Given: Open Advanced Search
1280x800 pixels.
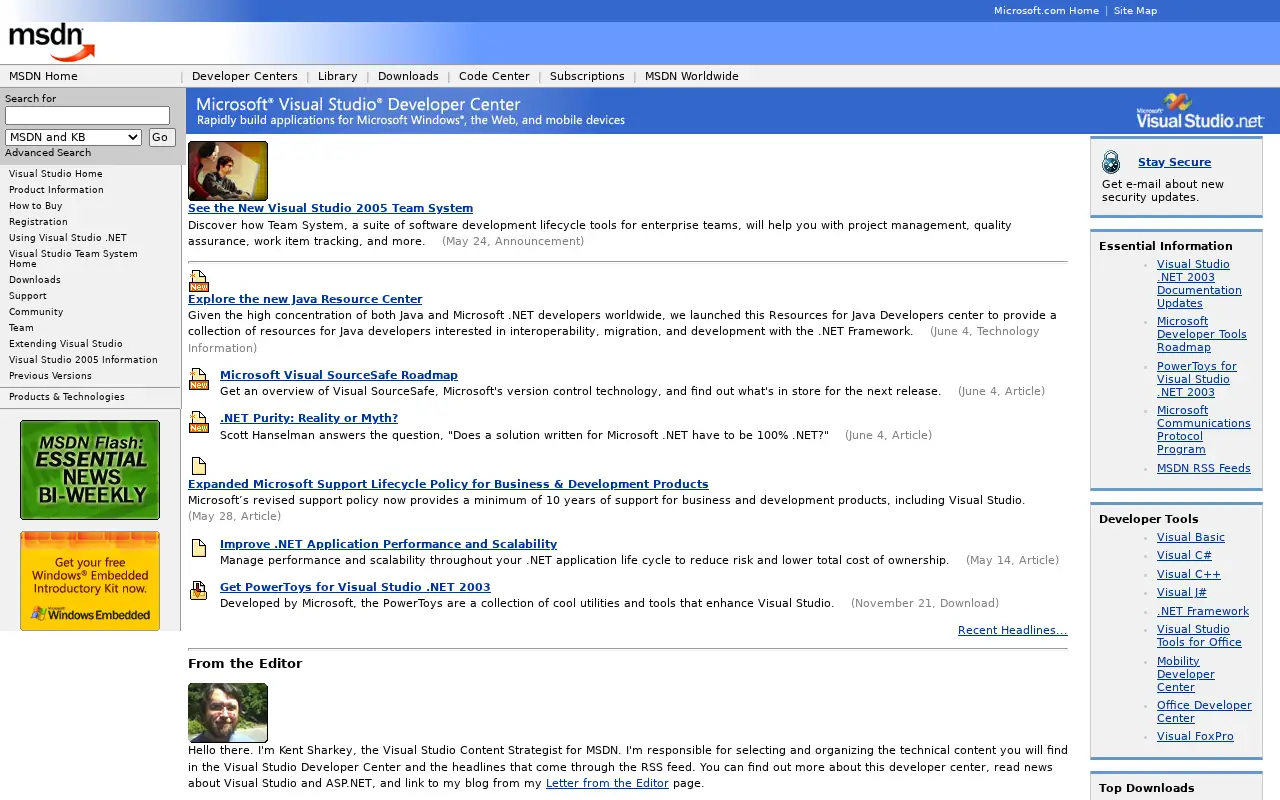Looking at the screenshot, I should [48, 153].
